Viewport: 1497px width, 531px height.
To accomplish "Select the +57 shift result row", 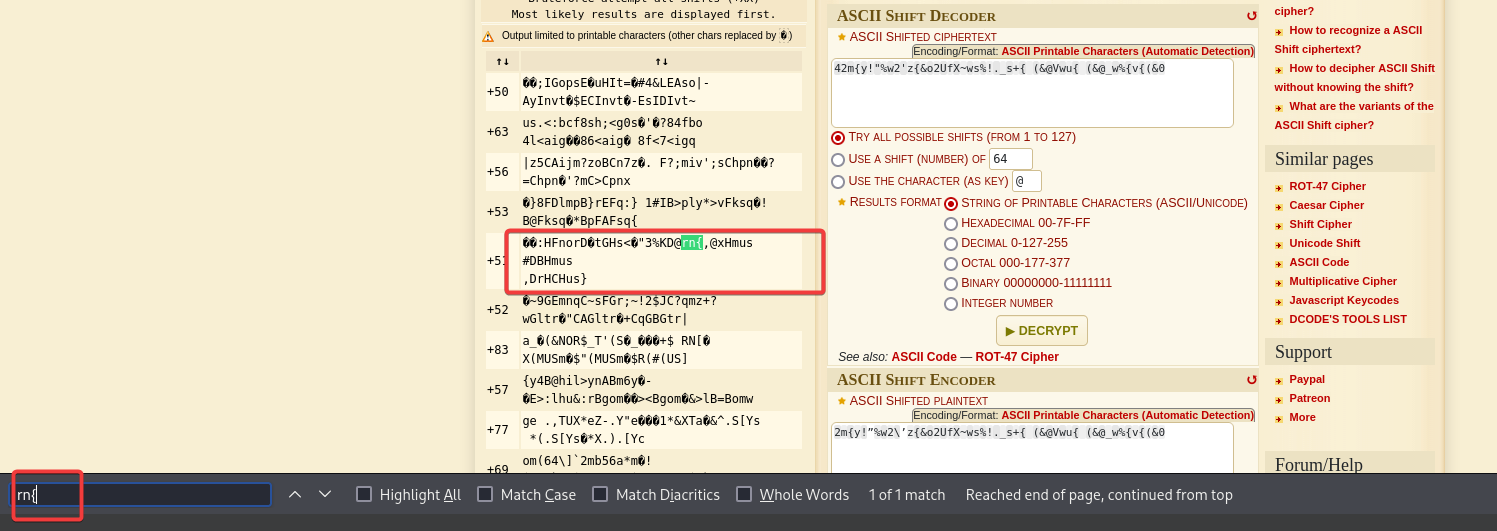I will [643, 390].
